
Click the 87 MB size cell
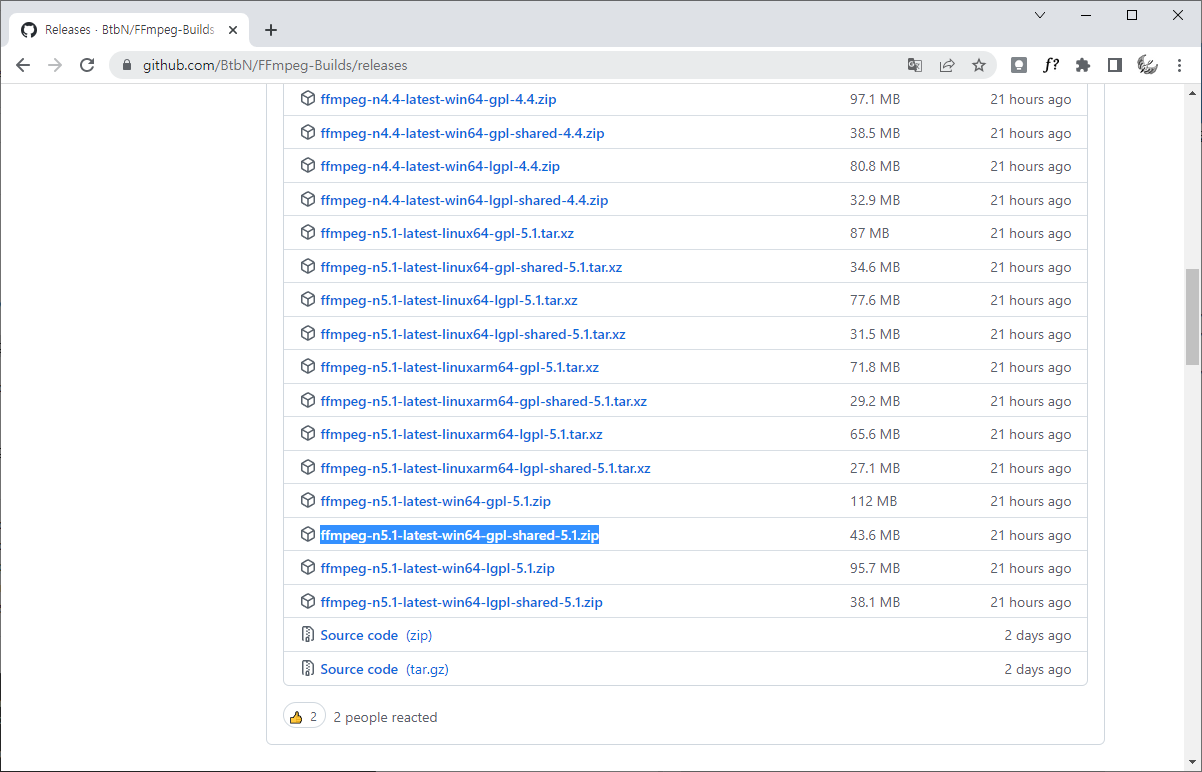tap(869, 233)
